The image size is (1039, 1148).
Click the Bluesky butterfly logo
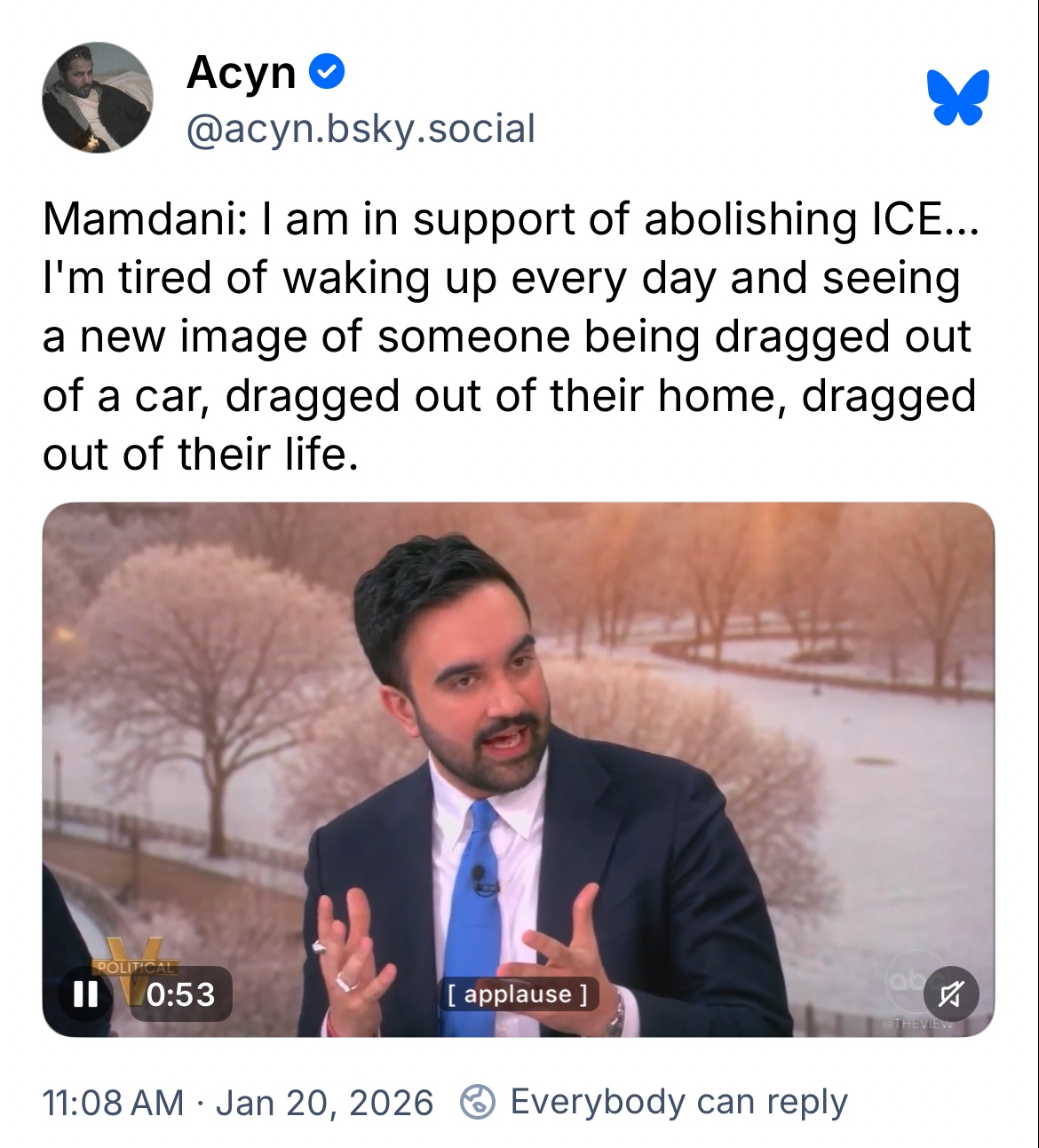click(x=957, y=97)
